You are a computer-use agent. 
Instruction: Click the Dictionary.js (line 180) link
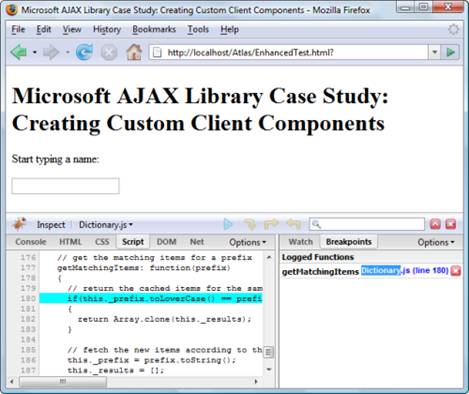(405, 270)
